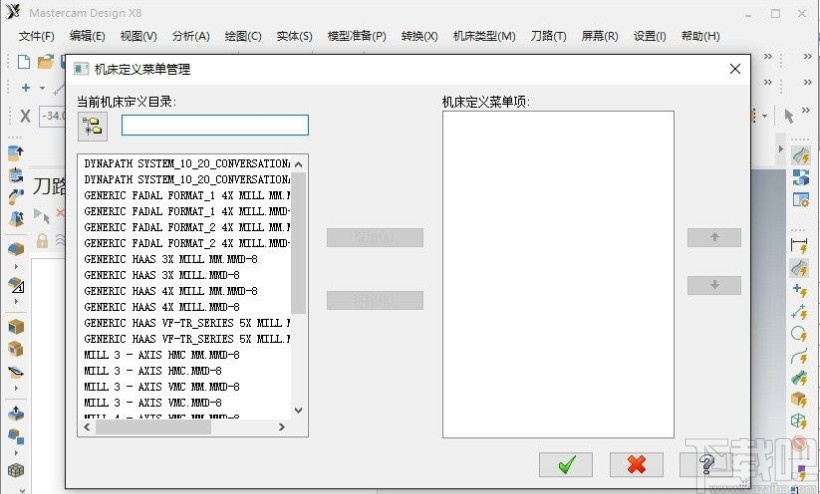This screenshot has height=494, width=820.
Task: Confirm dialog with green checkmark button
Action: pyautogui.click(x=566, y=464)
